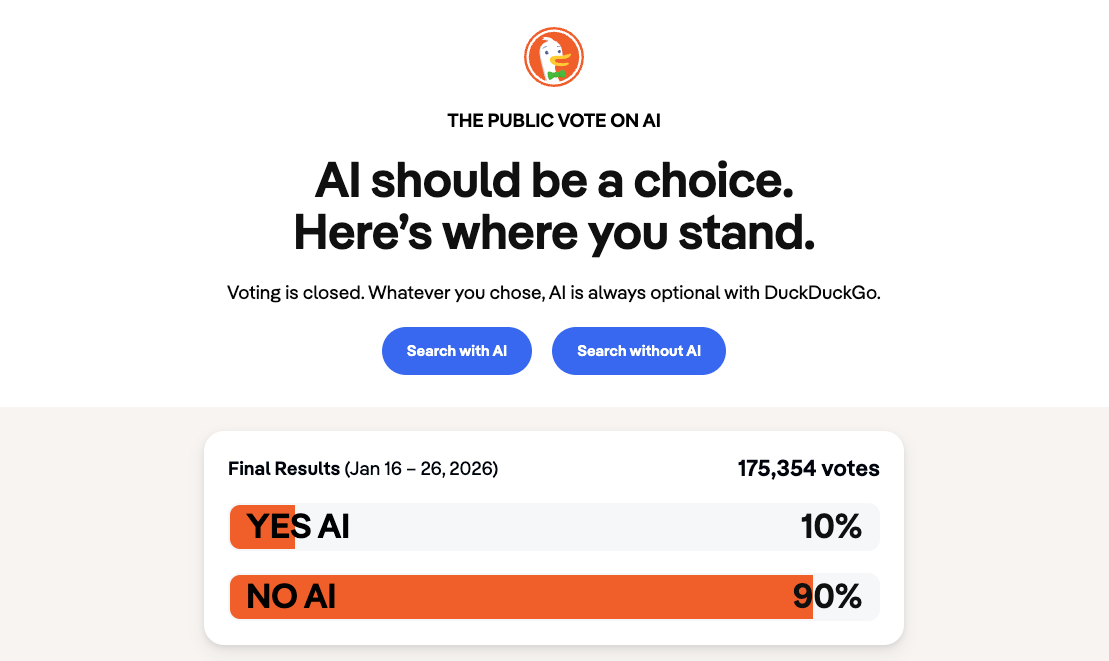1109x661 pixels.
Task: Select the NO AI result bar
Action: [x=554, y=596]
